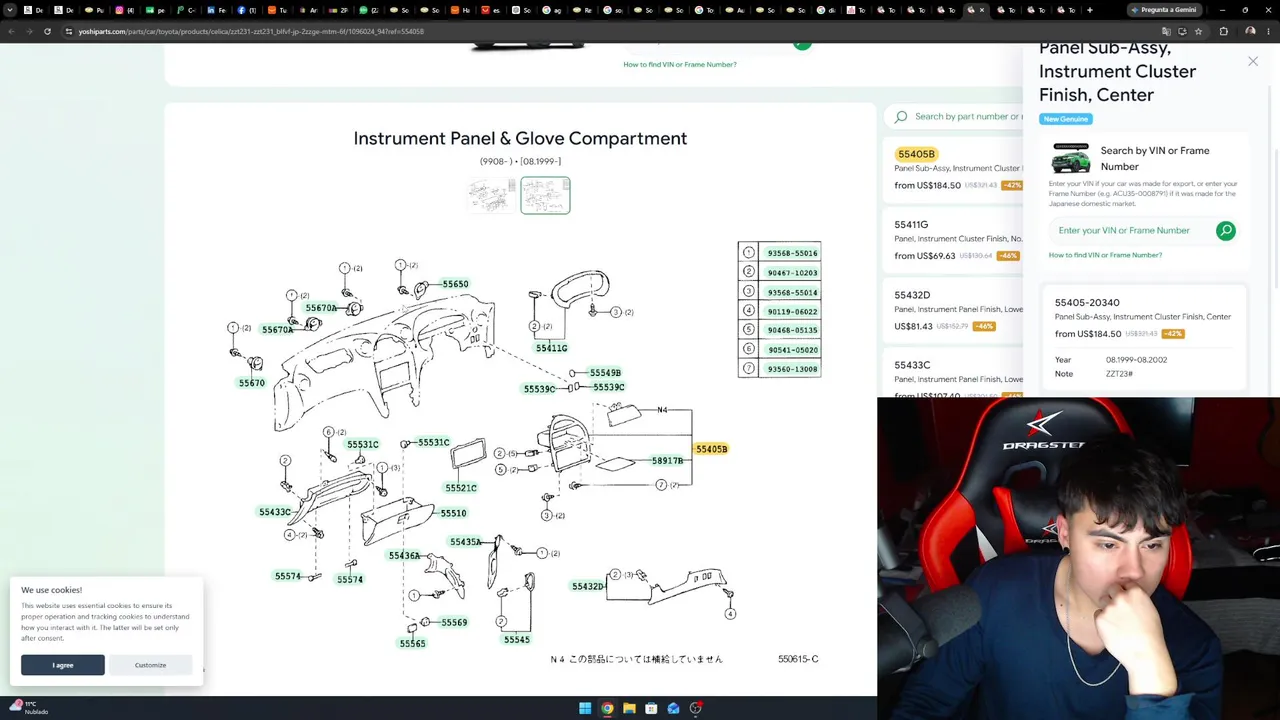Select part label 55432D on diagram
The height and width of the screenshot is (720, 1280).
(x=588, y=586)
